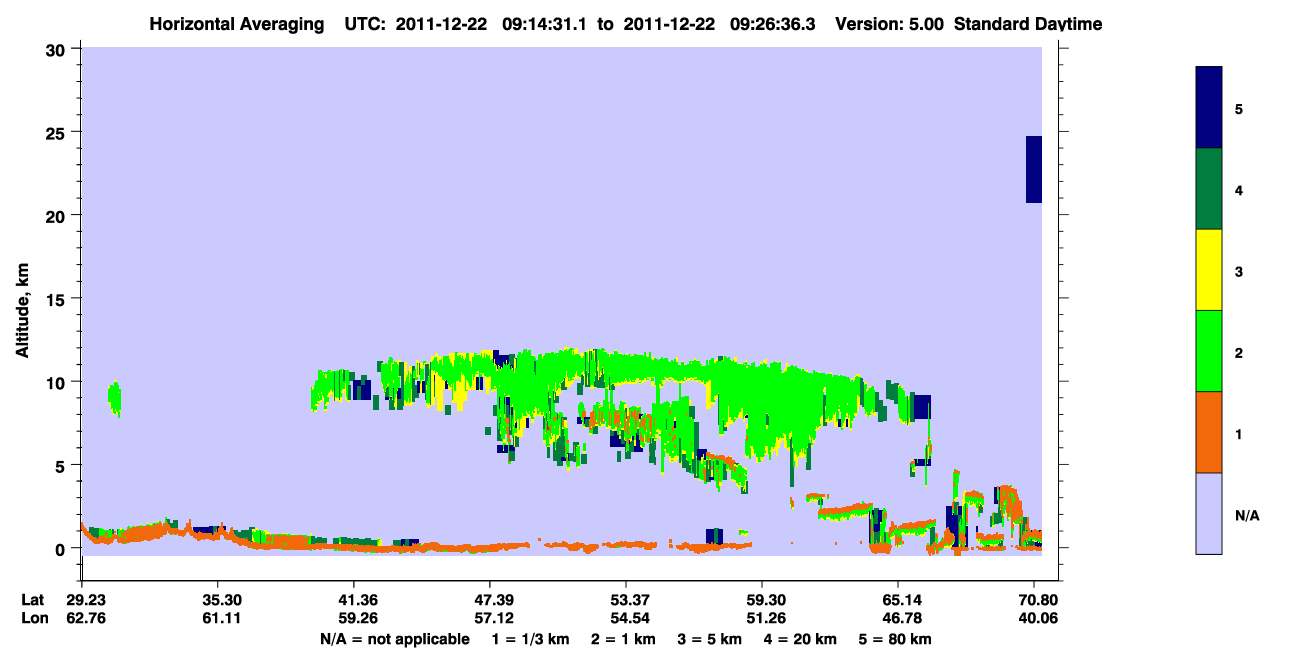
Task: Click the dark blue block near 22 km altitude
Action: point(1034,169)
